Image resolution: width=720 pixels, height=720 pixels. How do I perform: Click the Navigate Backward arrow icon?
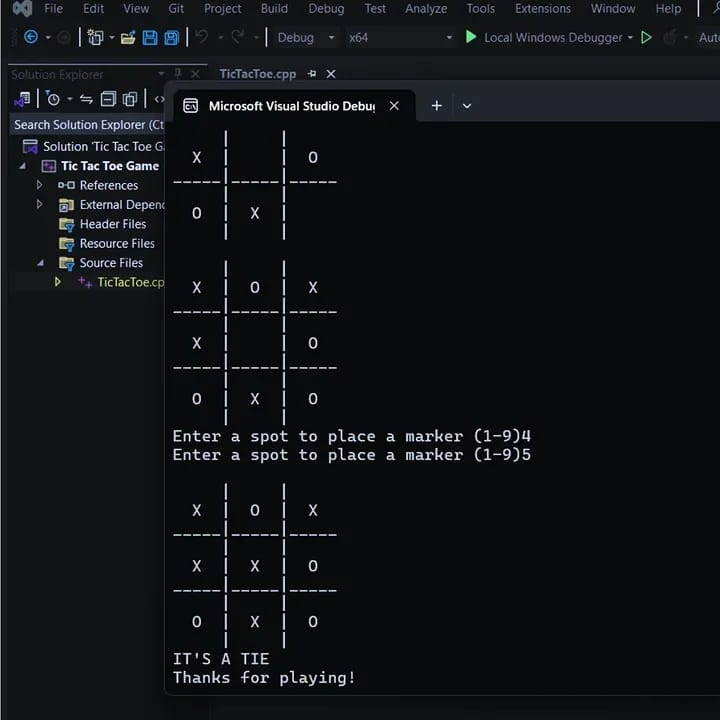[x=31, y=37]
